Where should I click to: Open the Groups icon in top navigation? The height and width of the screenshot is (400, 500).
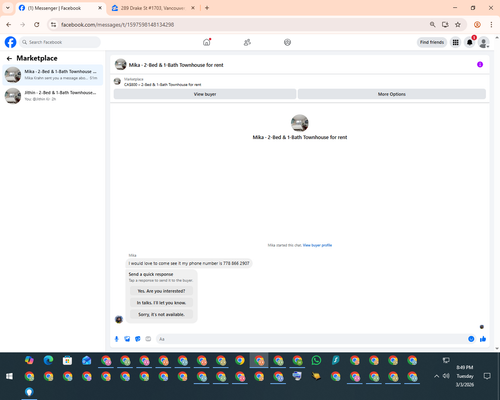287,42
